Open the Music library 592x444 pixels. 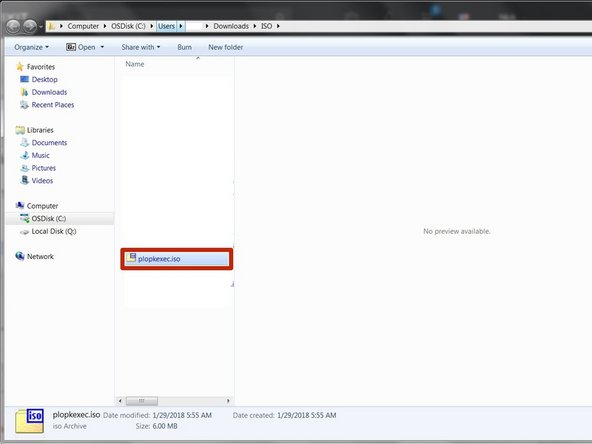[40, 155]
